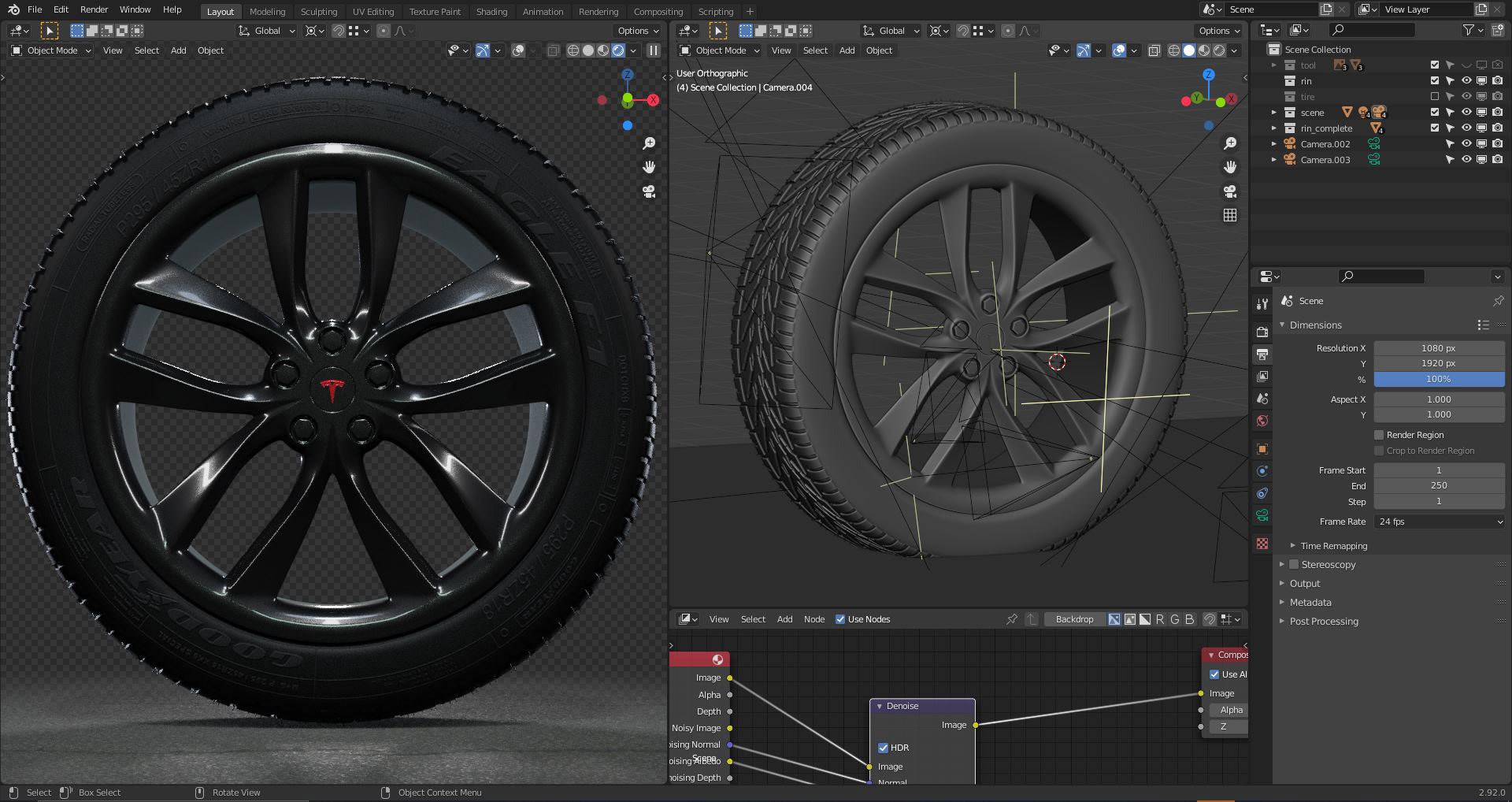Switch to the Shading workspace tab
Image resolution: width=1512 pixels, height=802 pixels.
tap(491, 12)
